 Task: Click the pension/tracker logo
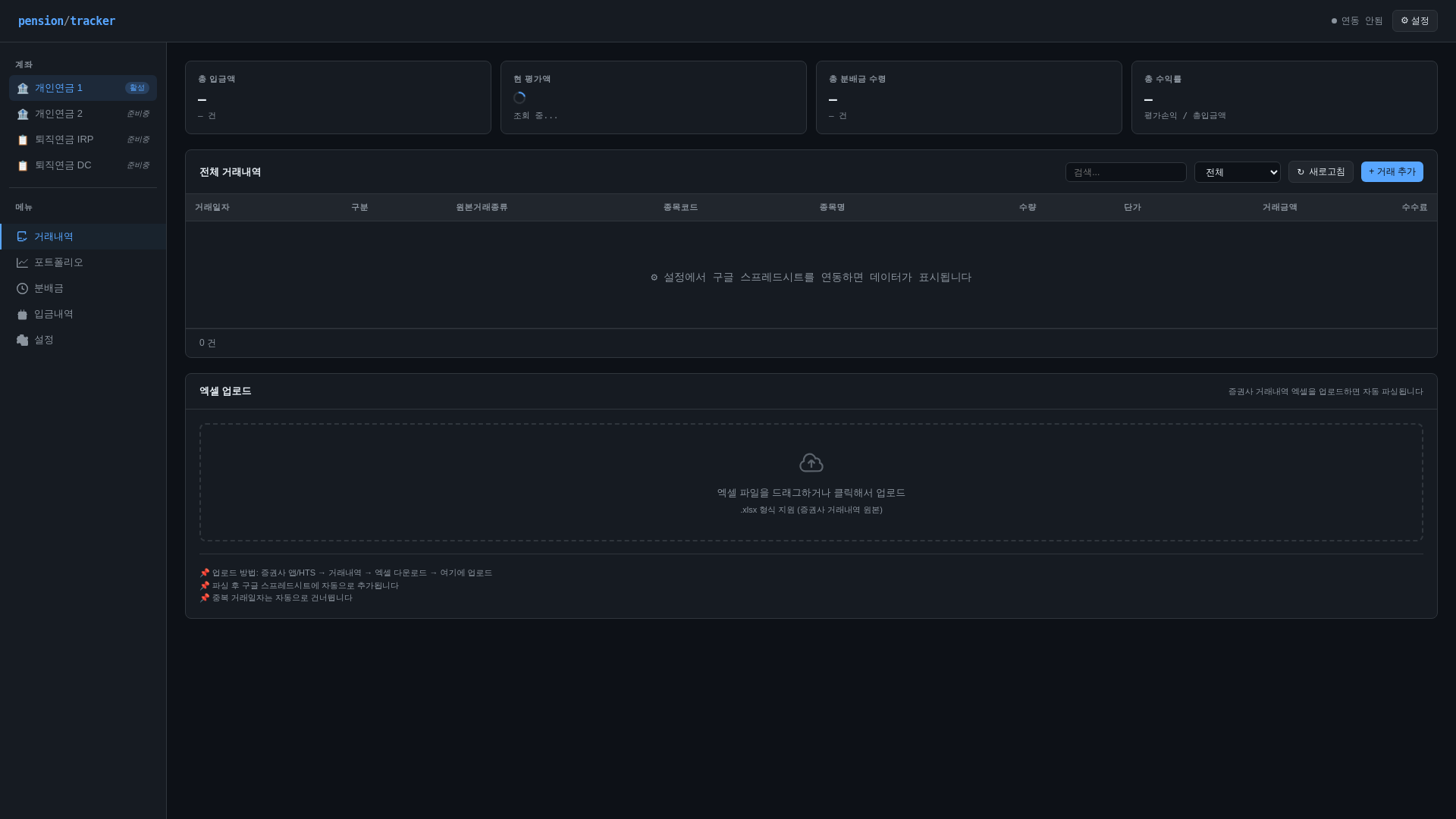click(x=67, y=21)
